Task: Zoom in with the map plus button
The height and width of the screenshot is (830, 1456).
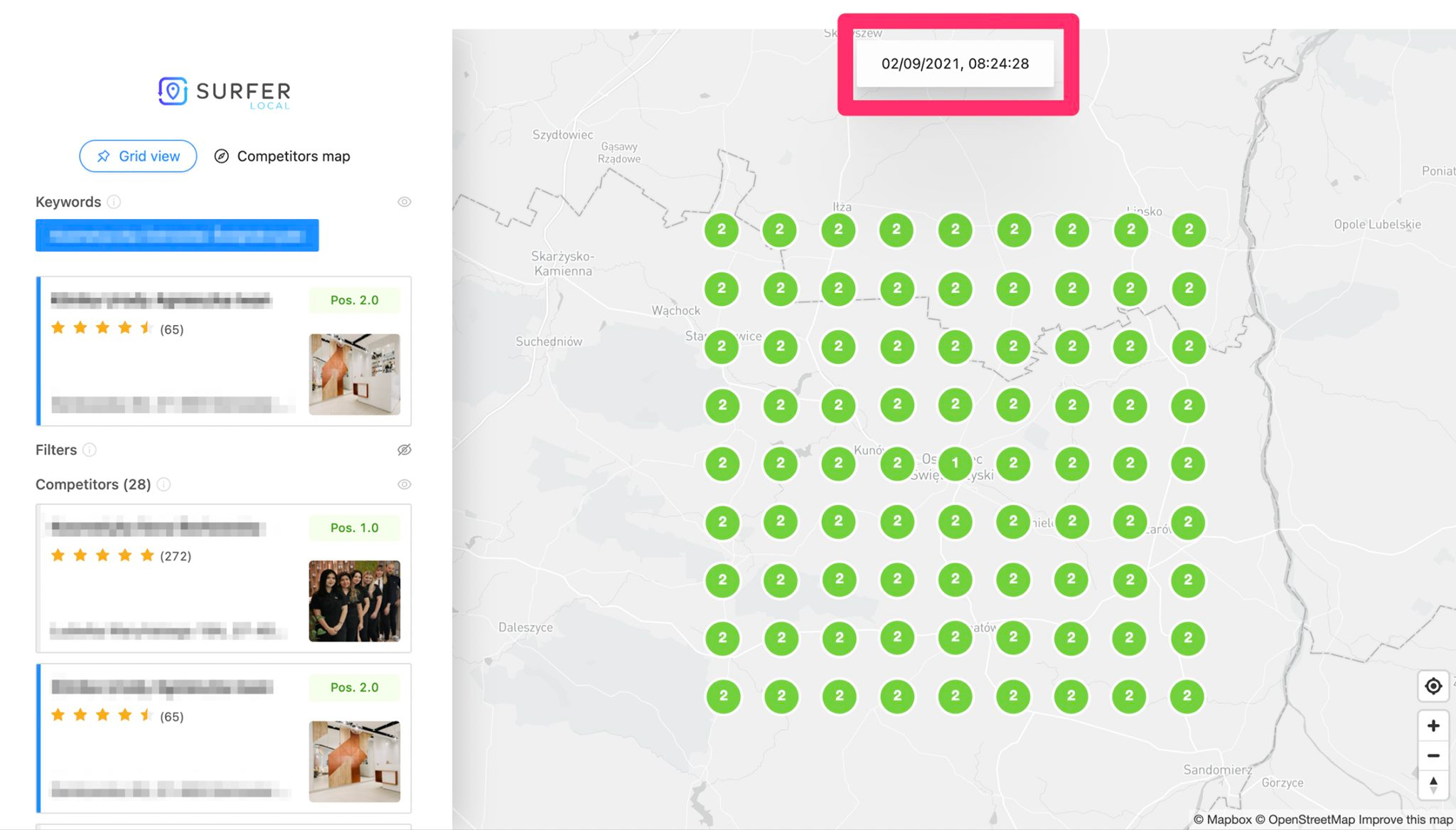Action: [x=1433, y=725]
